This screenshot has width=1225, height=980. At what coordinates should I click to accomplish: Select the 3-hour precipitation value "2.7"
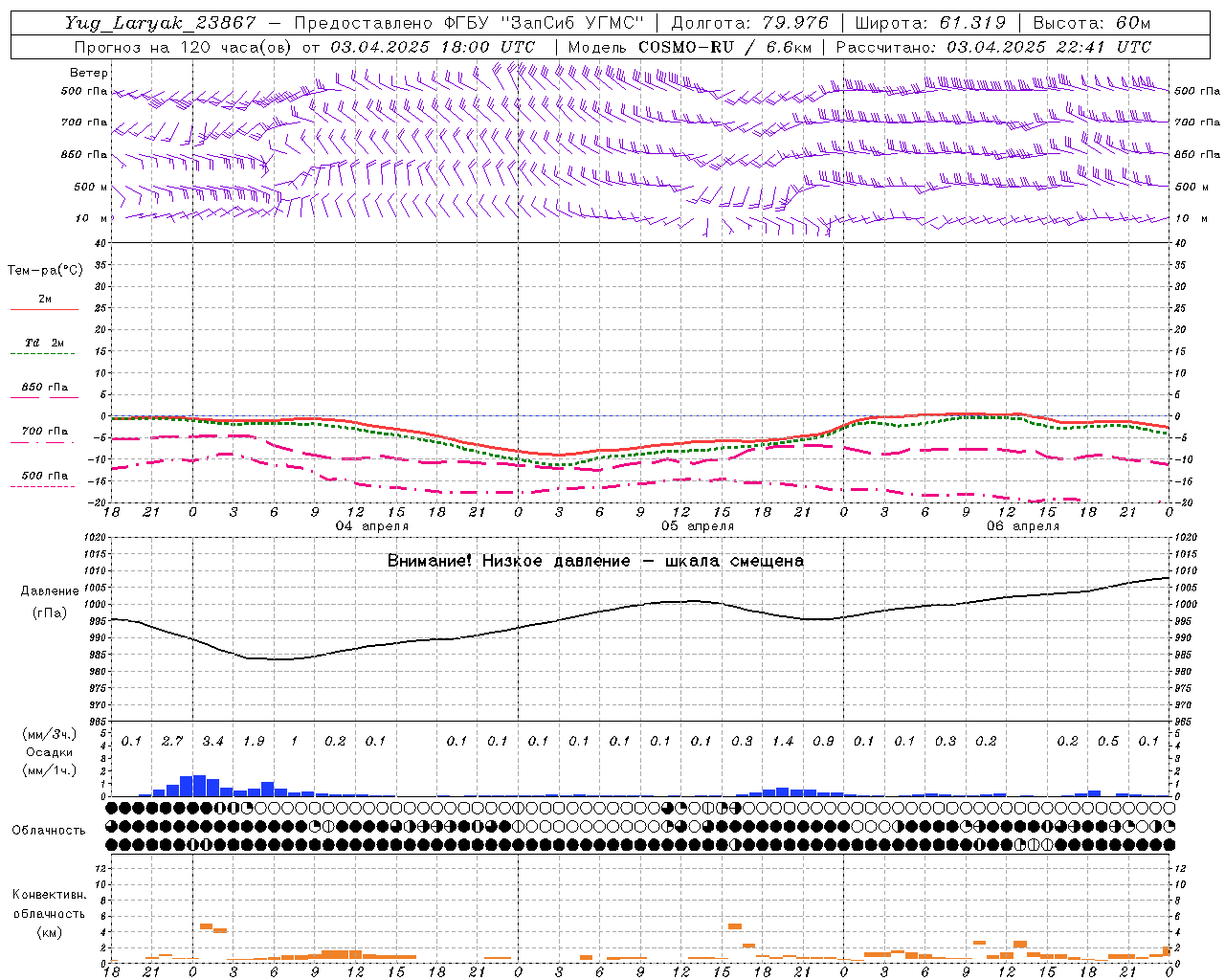click(x=172, y=741)
